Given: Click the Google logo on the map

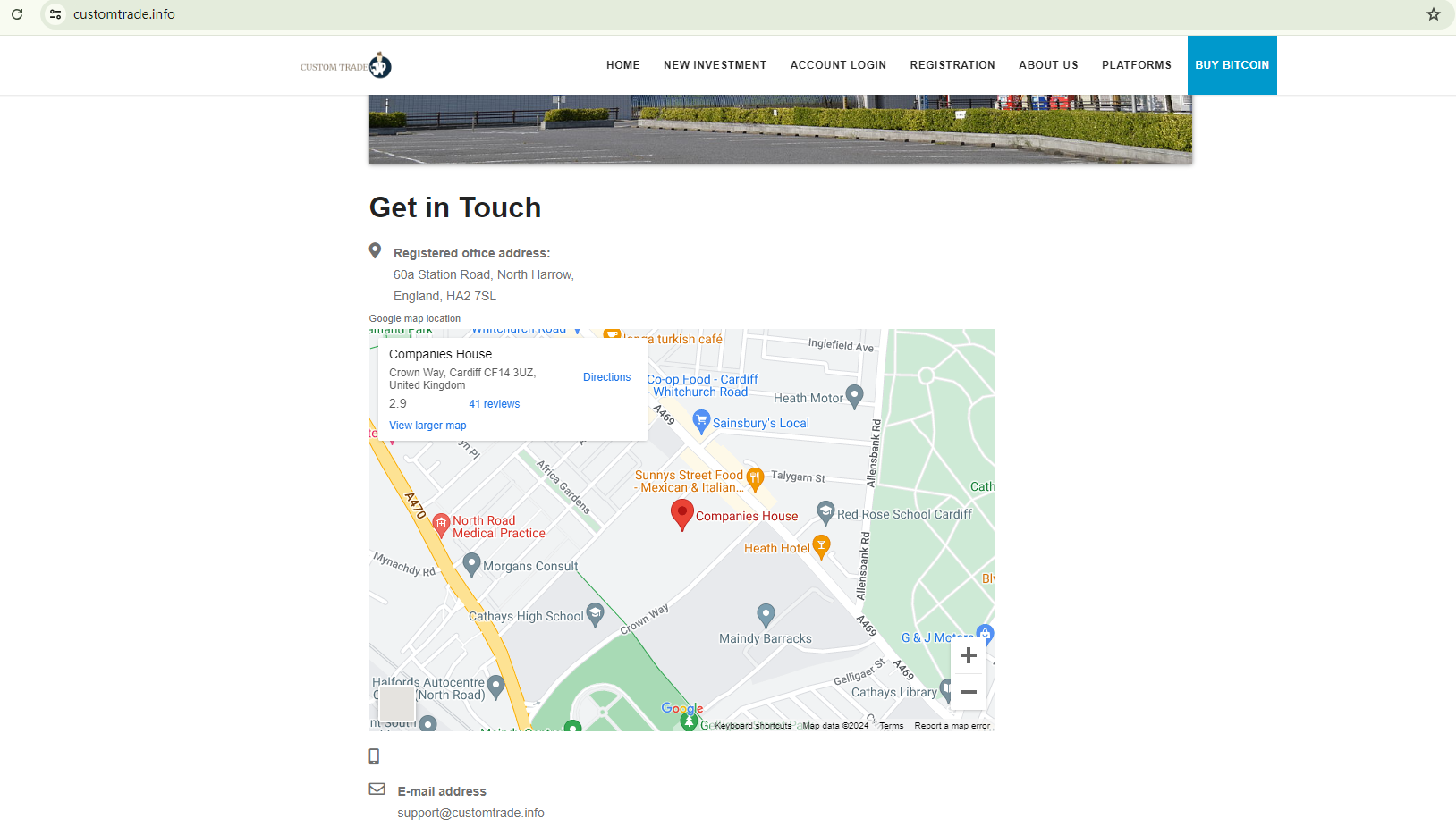Looking at the screenshot, I should (682, 709).
